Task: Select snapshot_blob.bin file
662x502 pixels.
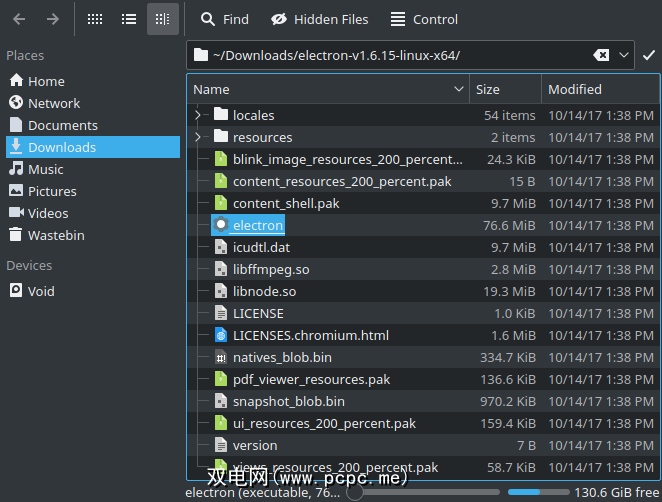Action: (x=289, y=402)
